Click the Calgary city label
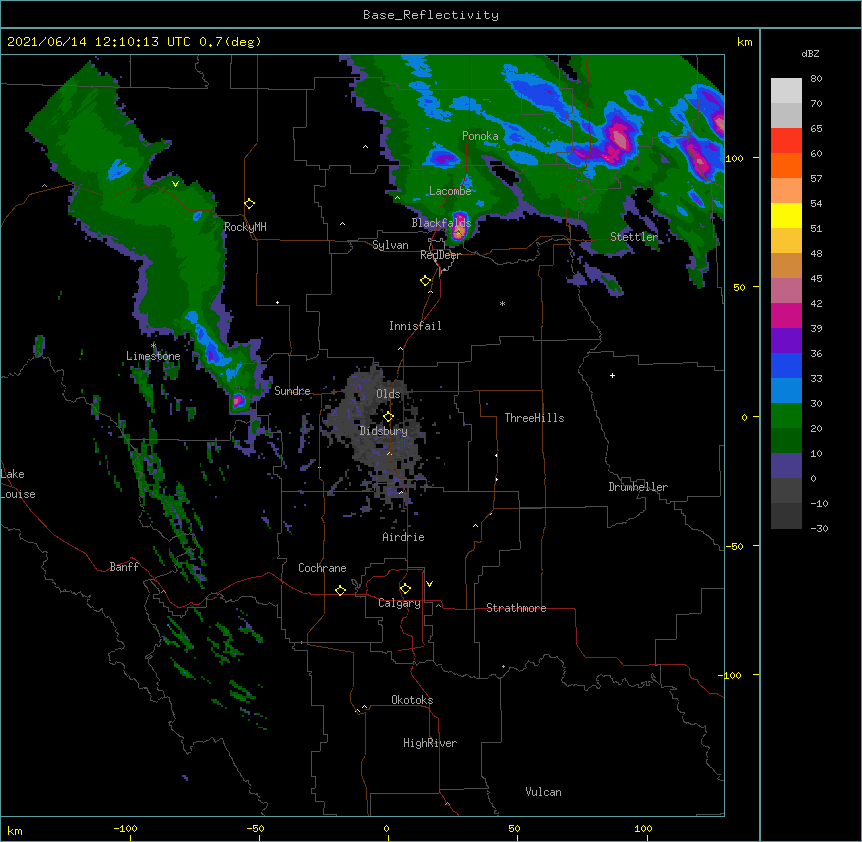Screen dimensions: 862x842 (x=400, y=603)
